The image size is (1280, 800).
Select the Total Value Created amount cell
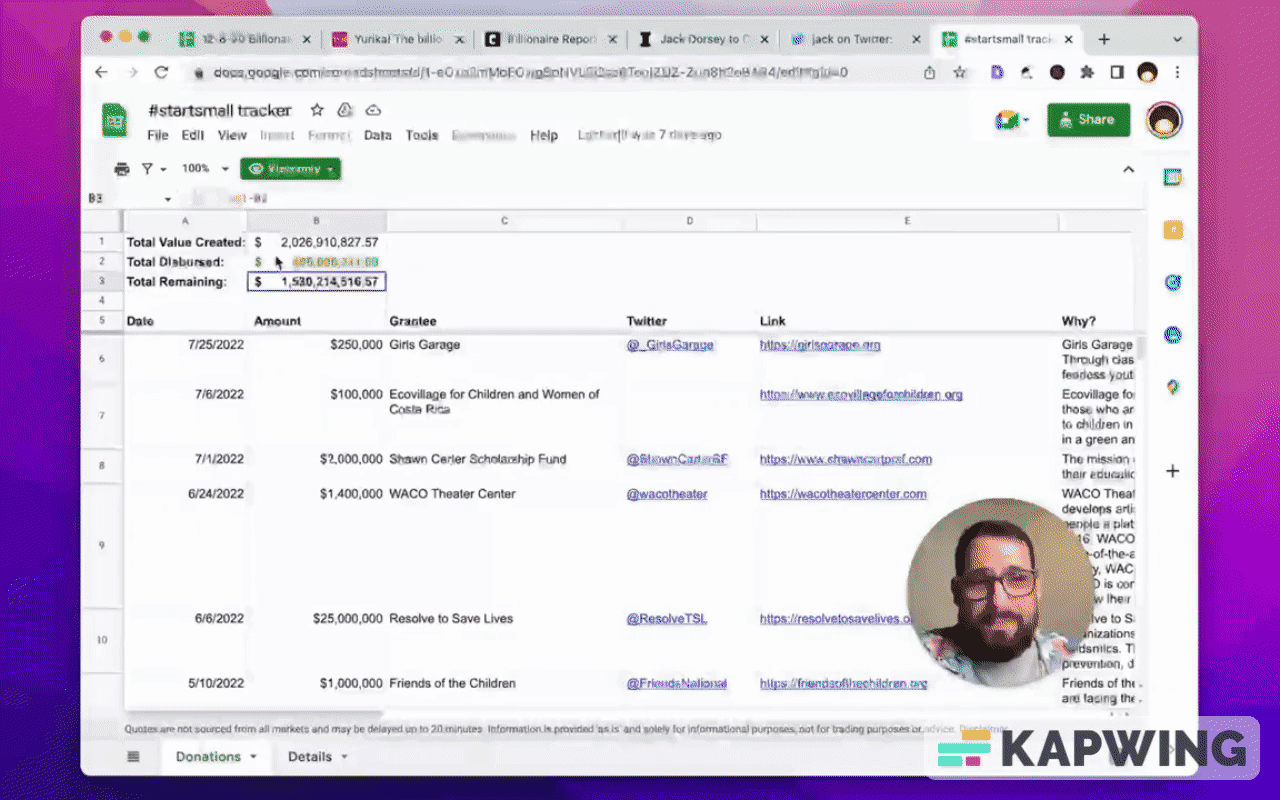[x=316, y=242]
